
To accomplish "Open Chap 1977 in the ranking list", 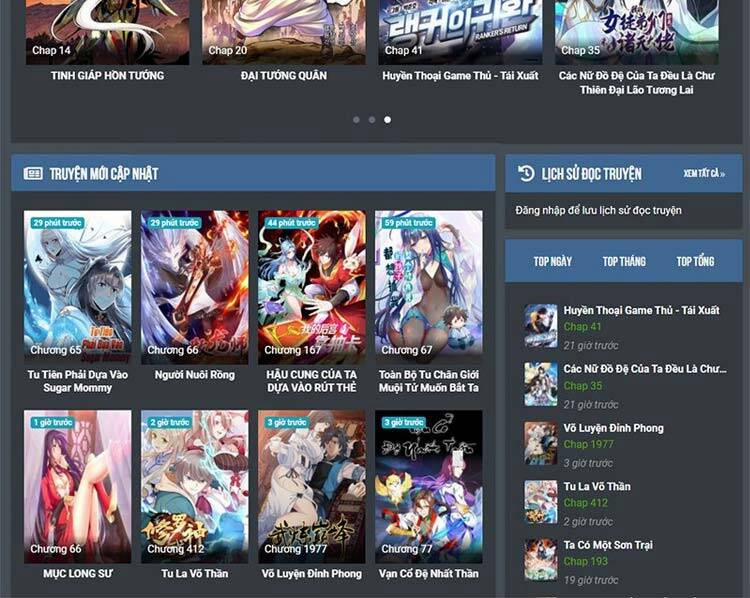I will [588, 444].
